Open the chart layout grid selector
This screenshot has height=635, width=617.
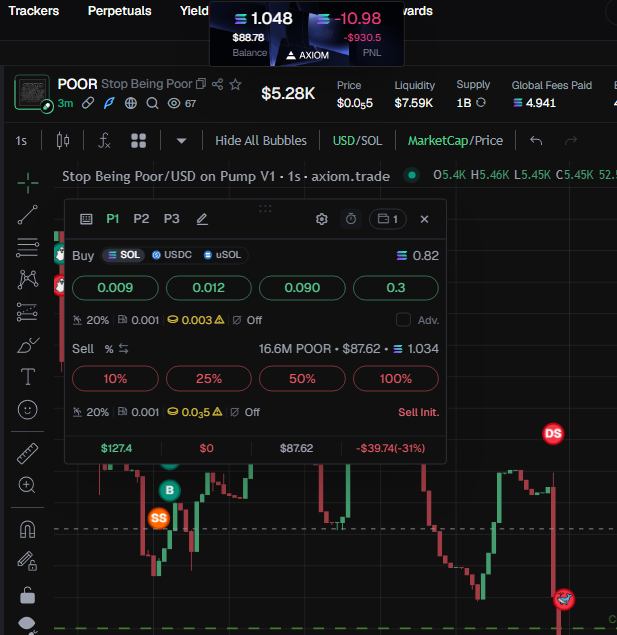[x=138, y=141]
